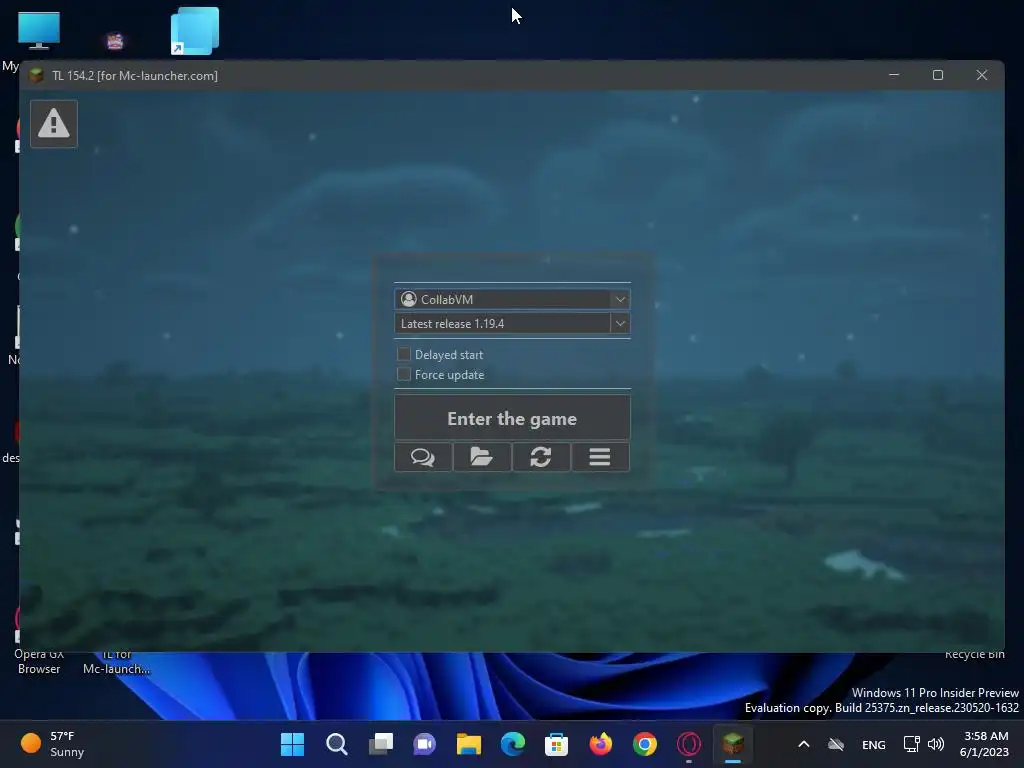This screenshot has width=1024, height=768.
Task: Open Task View on taskbar
Action: point(381,744)
